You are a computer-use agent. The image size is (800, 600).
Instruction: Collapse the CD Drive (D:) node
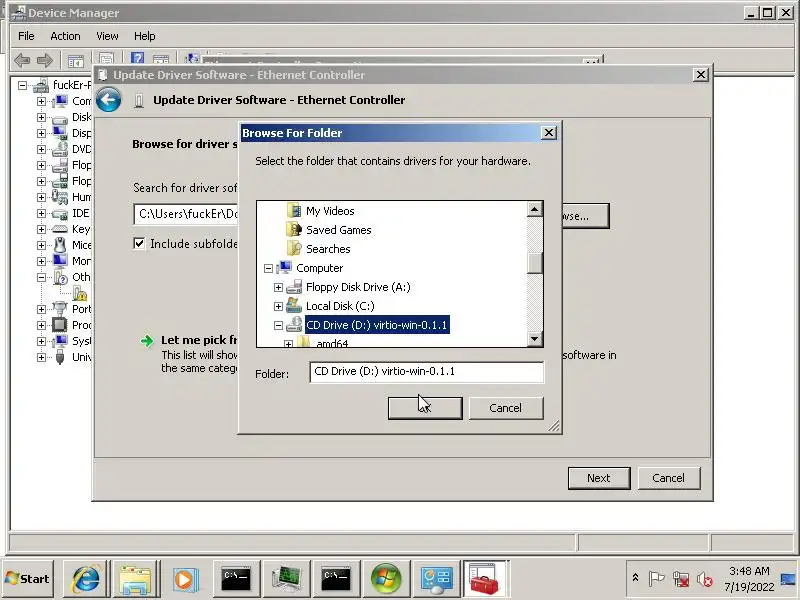(x=278, y=325)
